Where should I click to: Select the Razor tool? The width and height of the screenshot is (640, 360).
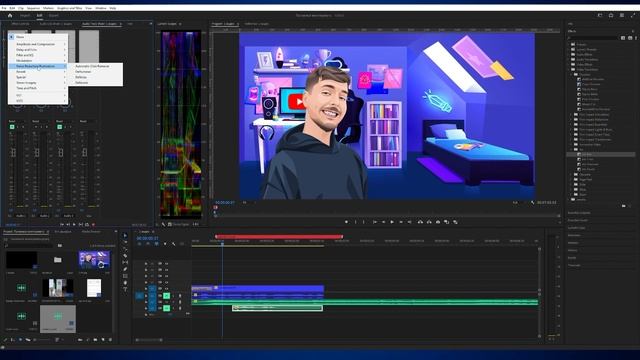pos(125,256)
